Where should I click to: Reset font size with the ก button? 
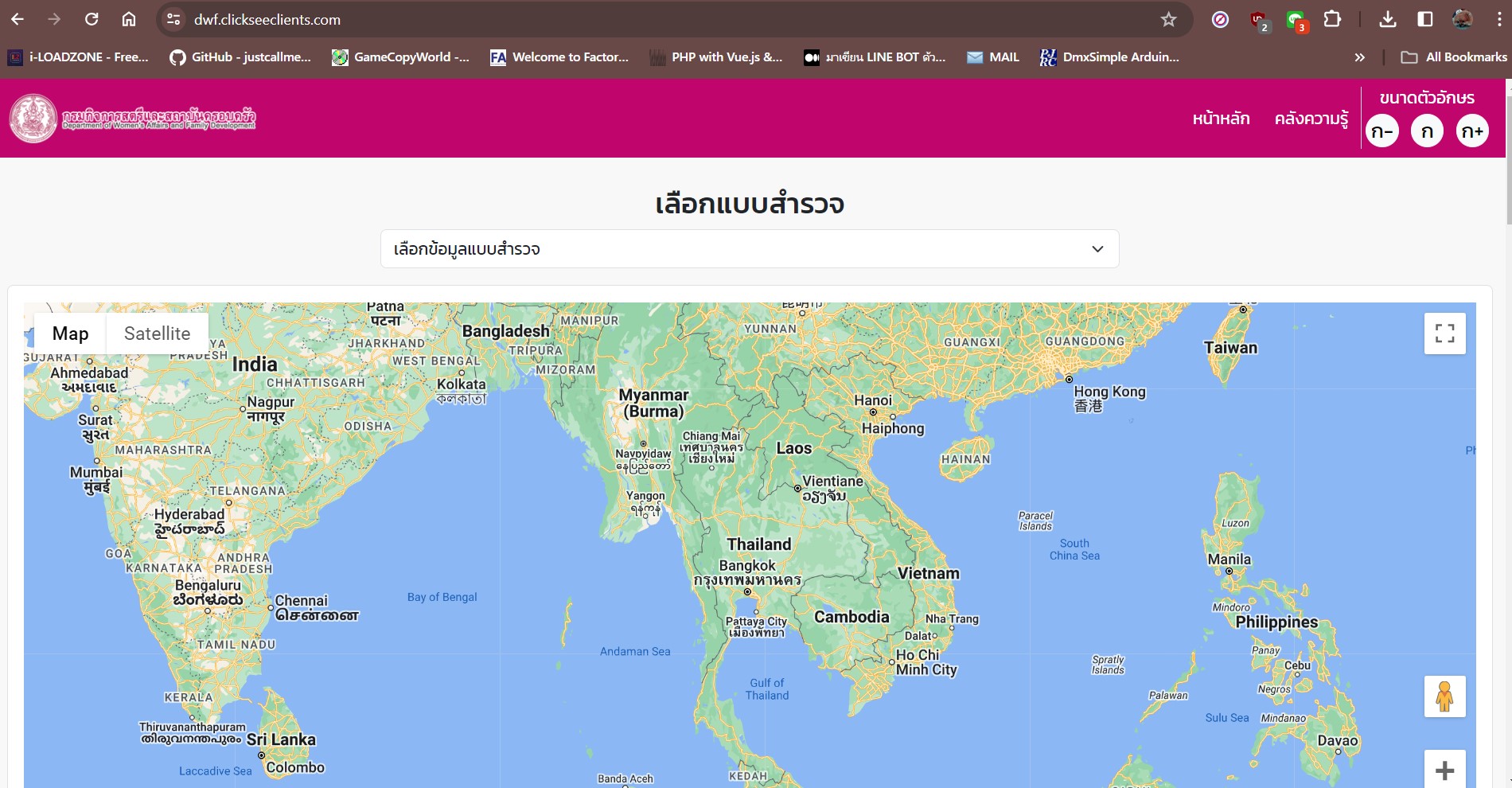click(1427, 131)
